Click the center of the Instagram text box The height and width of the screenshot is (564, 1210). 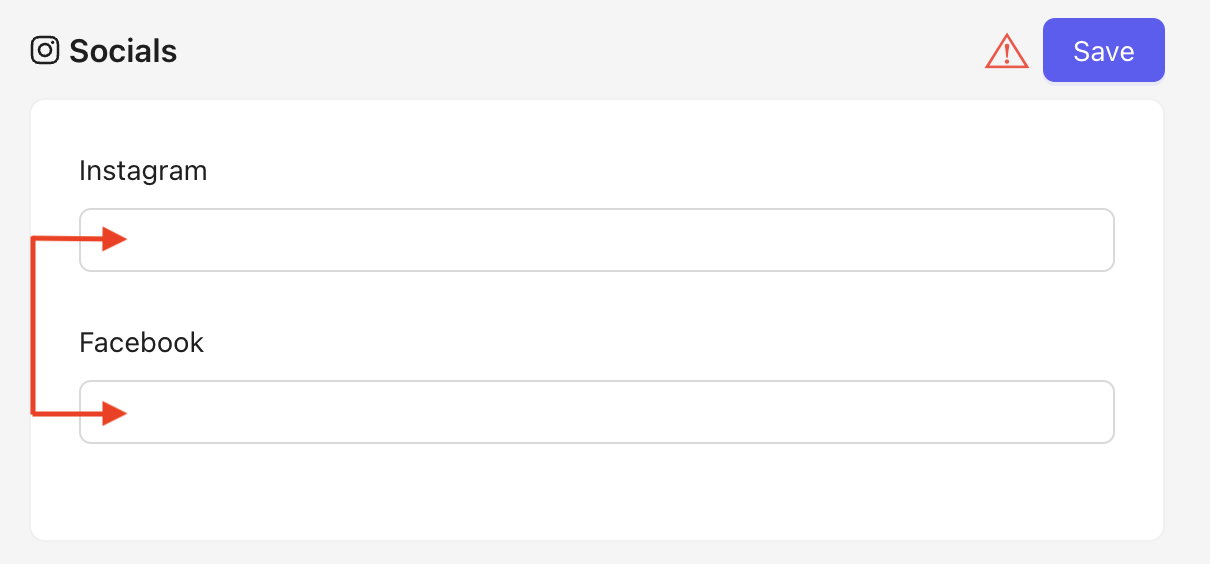(596, 240)
